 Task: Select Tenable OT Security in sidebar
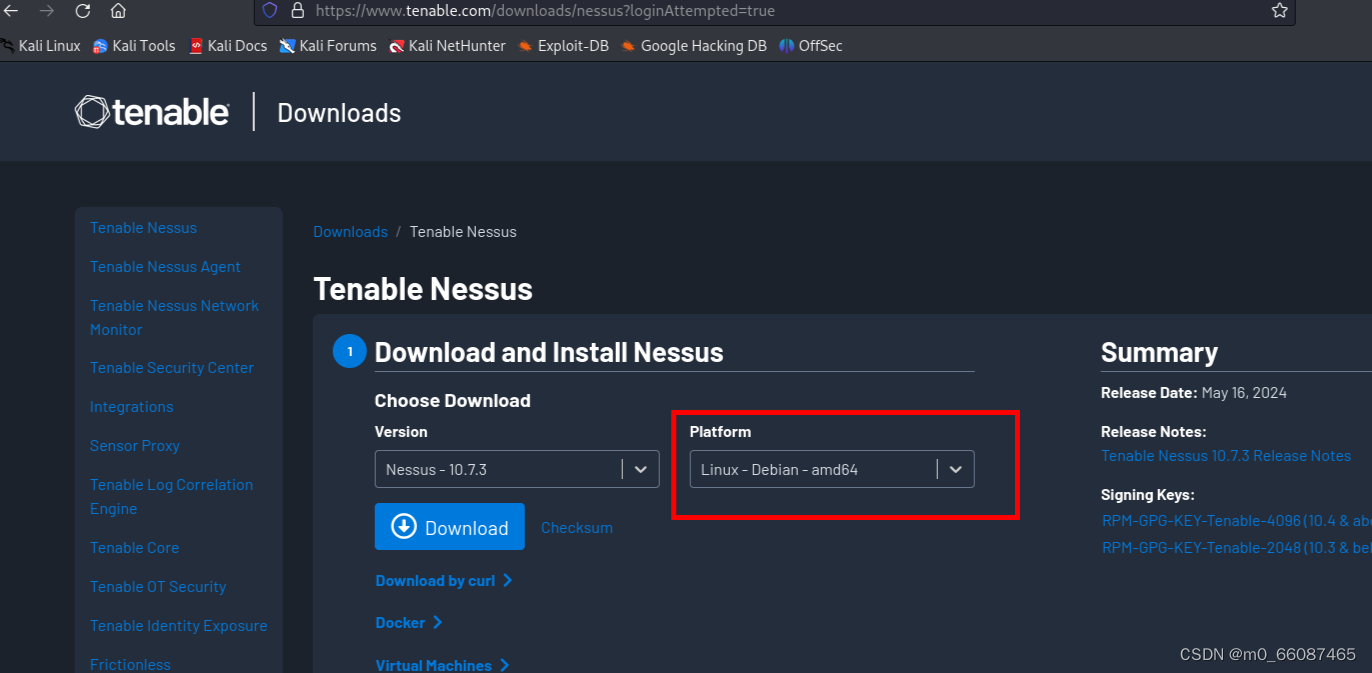pyautogui.click(x=158, y=586)
